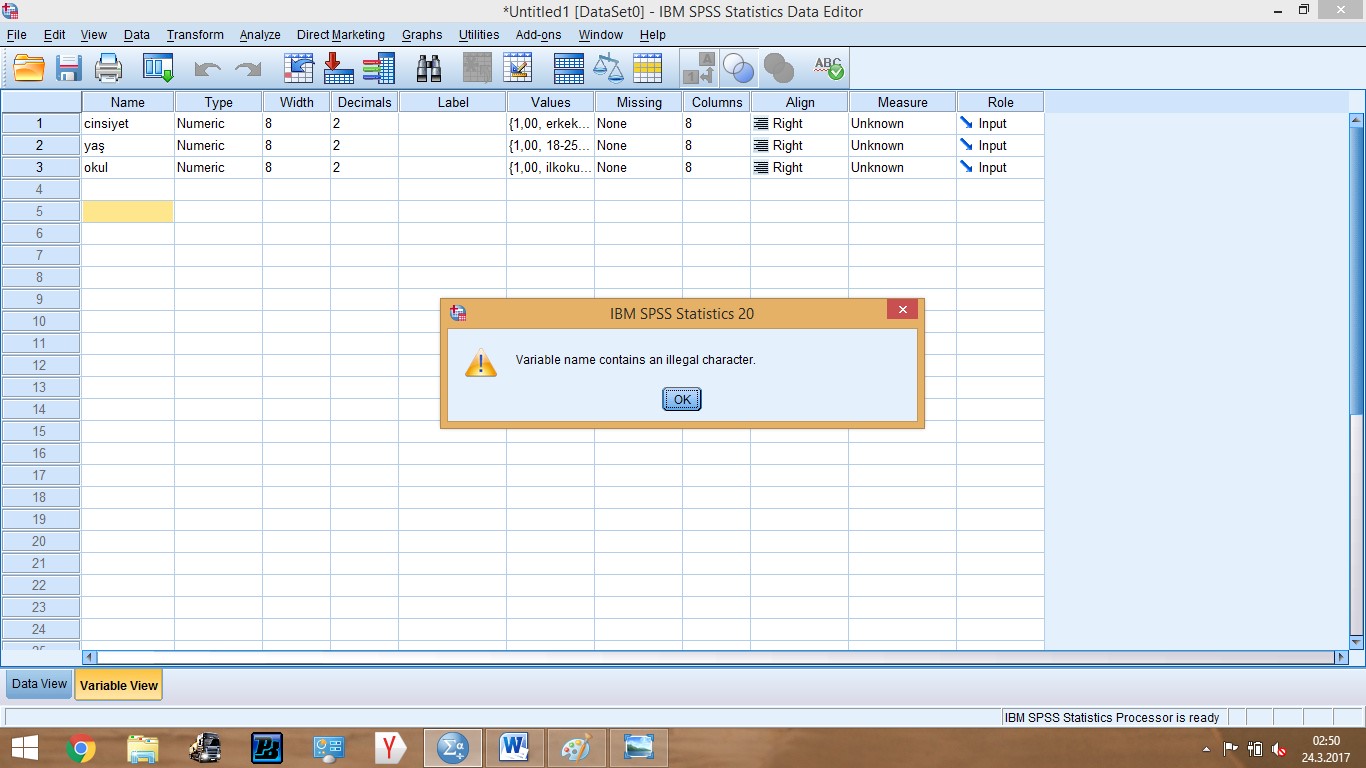This screenshot has height=768, width=1366.
Task: Close the IBM SPSS Statistics 20 dialog
Action: pyautogui.click(x=902, y=310)
